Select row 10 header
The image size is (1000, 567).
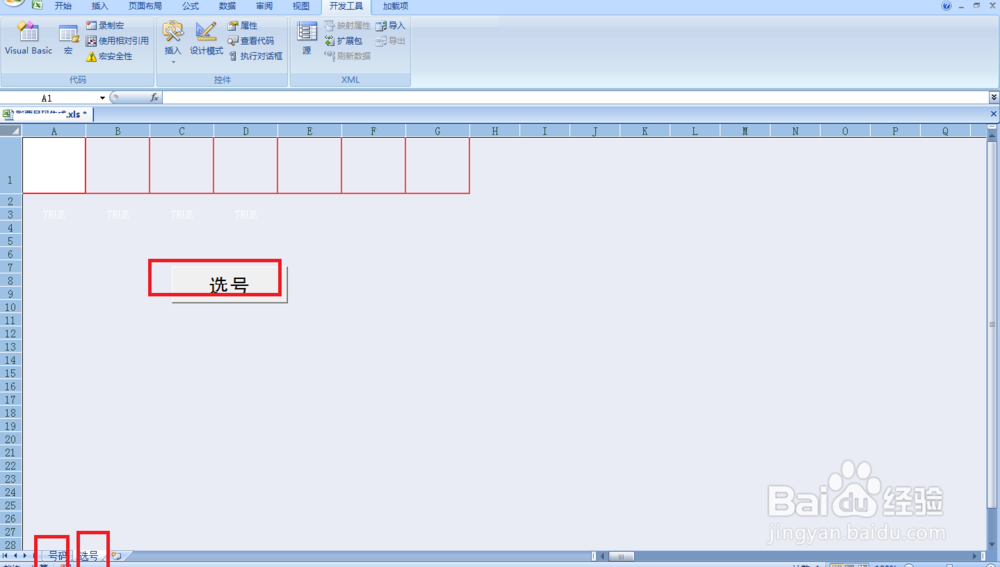[x=11, y=307]
